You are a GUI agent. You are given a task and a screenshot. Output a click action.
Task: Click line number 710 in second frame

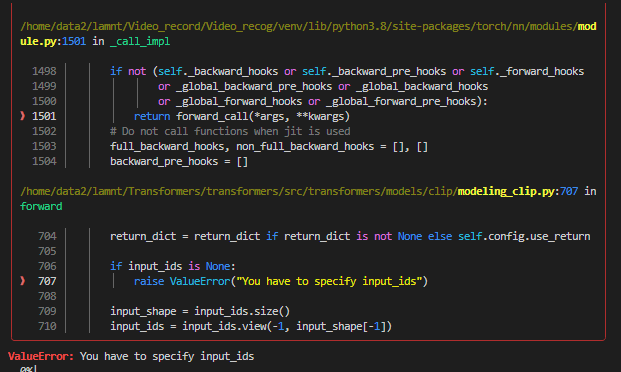47,326
